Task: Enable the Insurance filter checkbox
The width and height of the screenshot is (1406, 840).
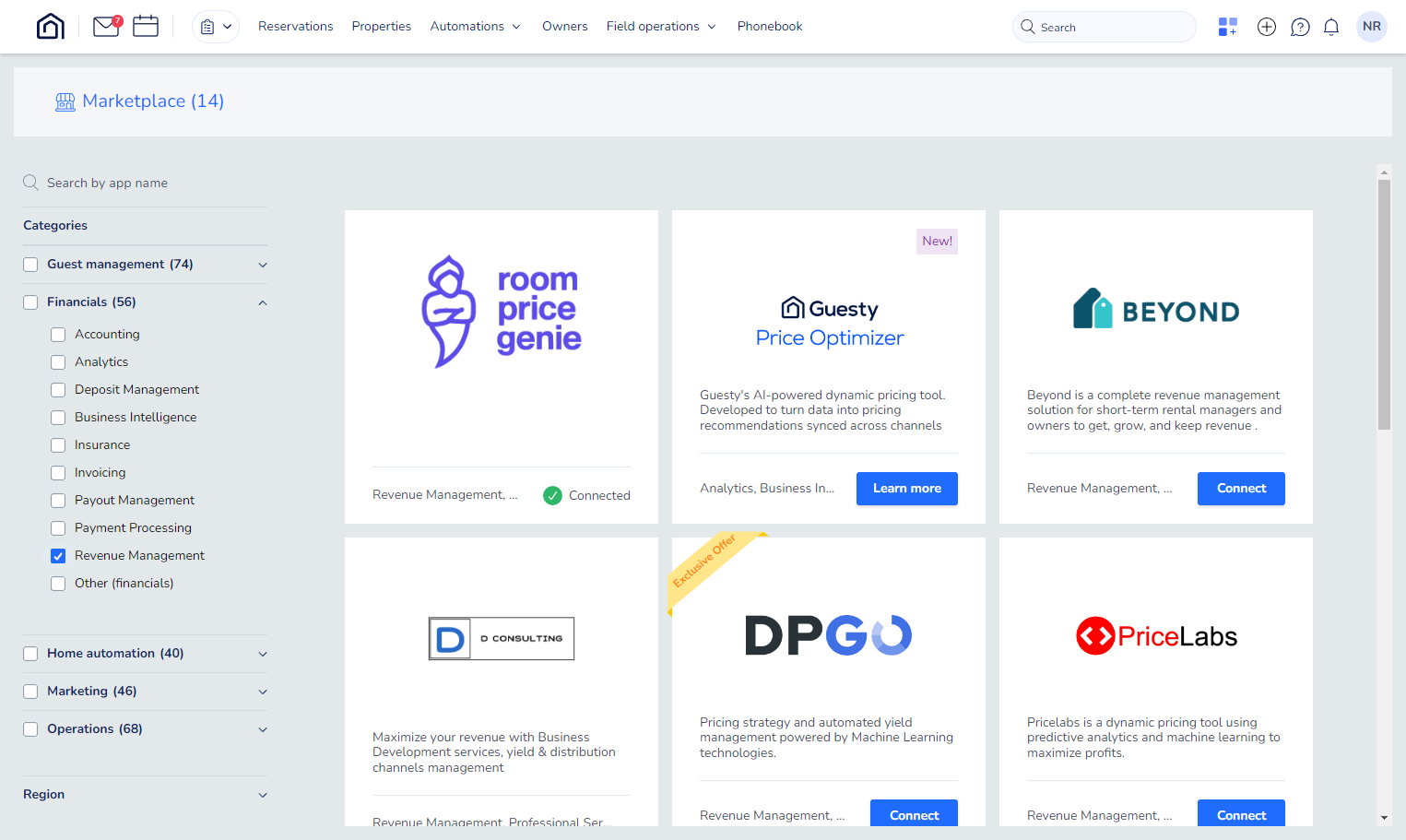Action: [58, 445]
